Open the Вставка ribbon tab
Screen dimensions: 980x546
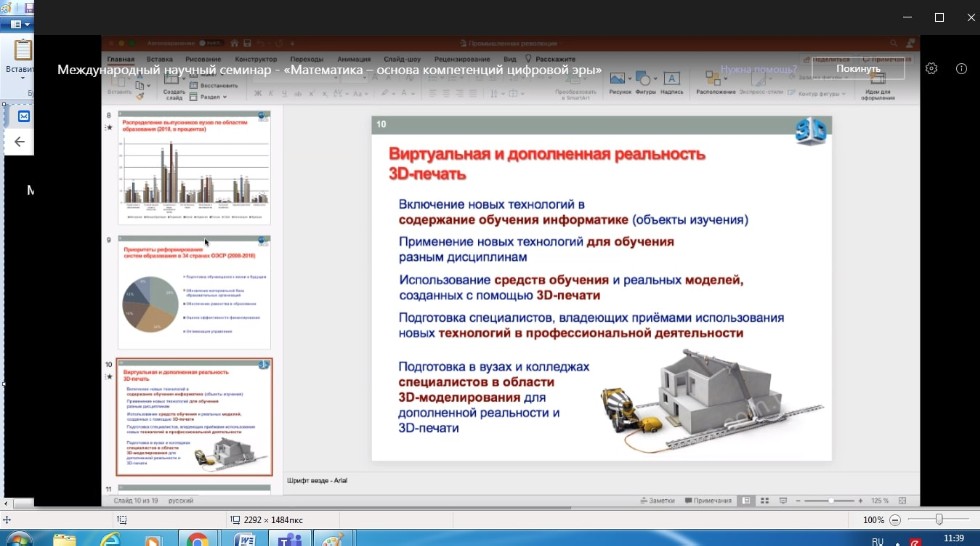(162, 59)
